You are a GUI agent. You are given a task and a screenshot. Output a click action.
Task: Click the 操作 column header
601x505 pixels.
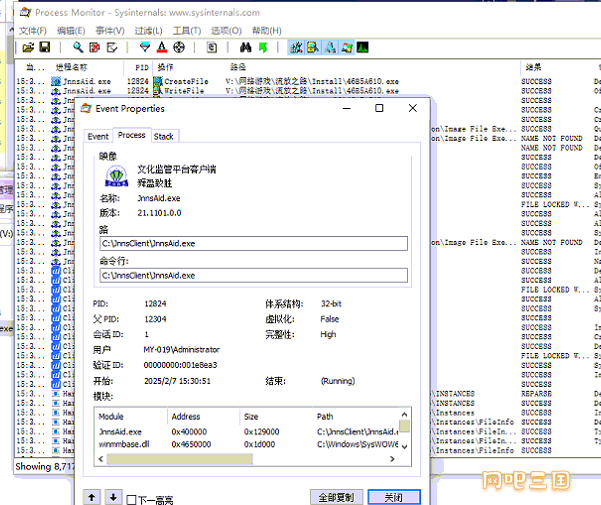click(190, 67)
